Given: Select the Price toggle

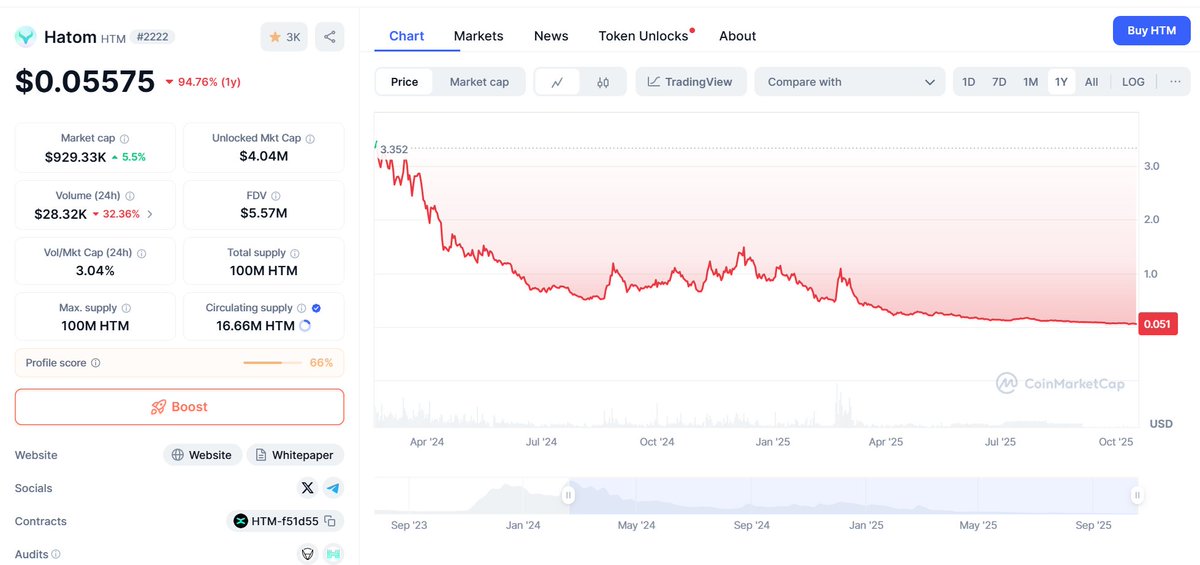Looking at the screenshot, I should pos(405,82).
